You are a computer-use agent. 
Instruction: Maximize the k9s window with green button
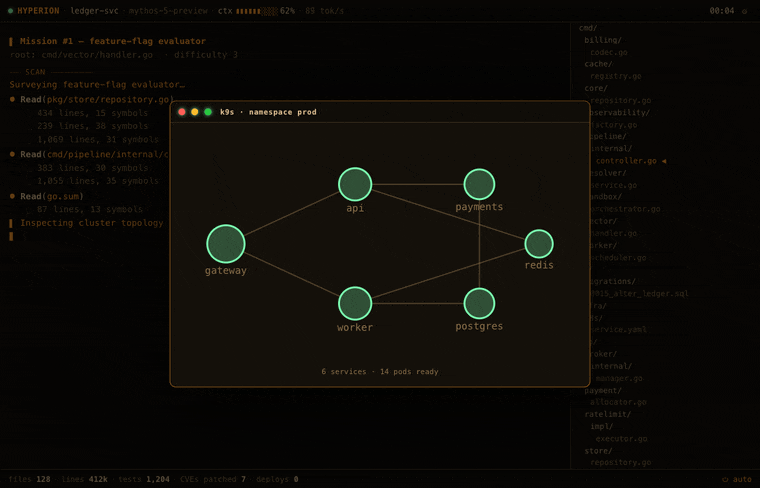point(208,112)
